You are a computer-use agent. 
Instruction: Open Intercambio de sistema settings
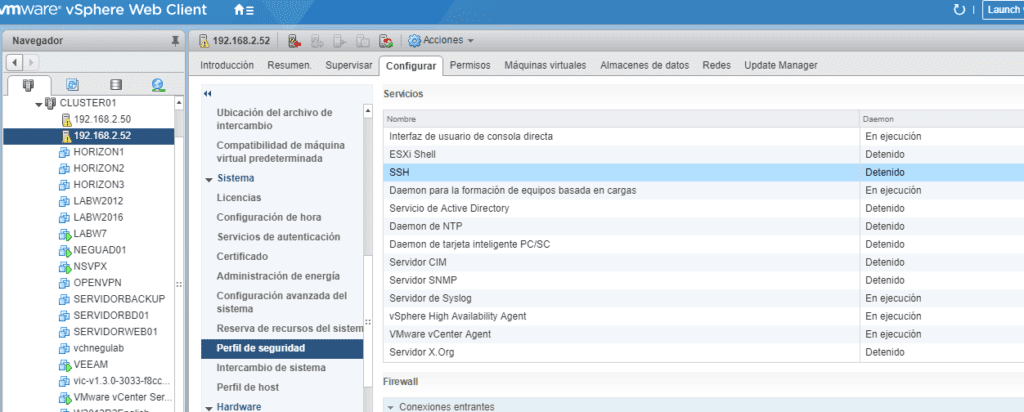271,368
